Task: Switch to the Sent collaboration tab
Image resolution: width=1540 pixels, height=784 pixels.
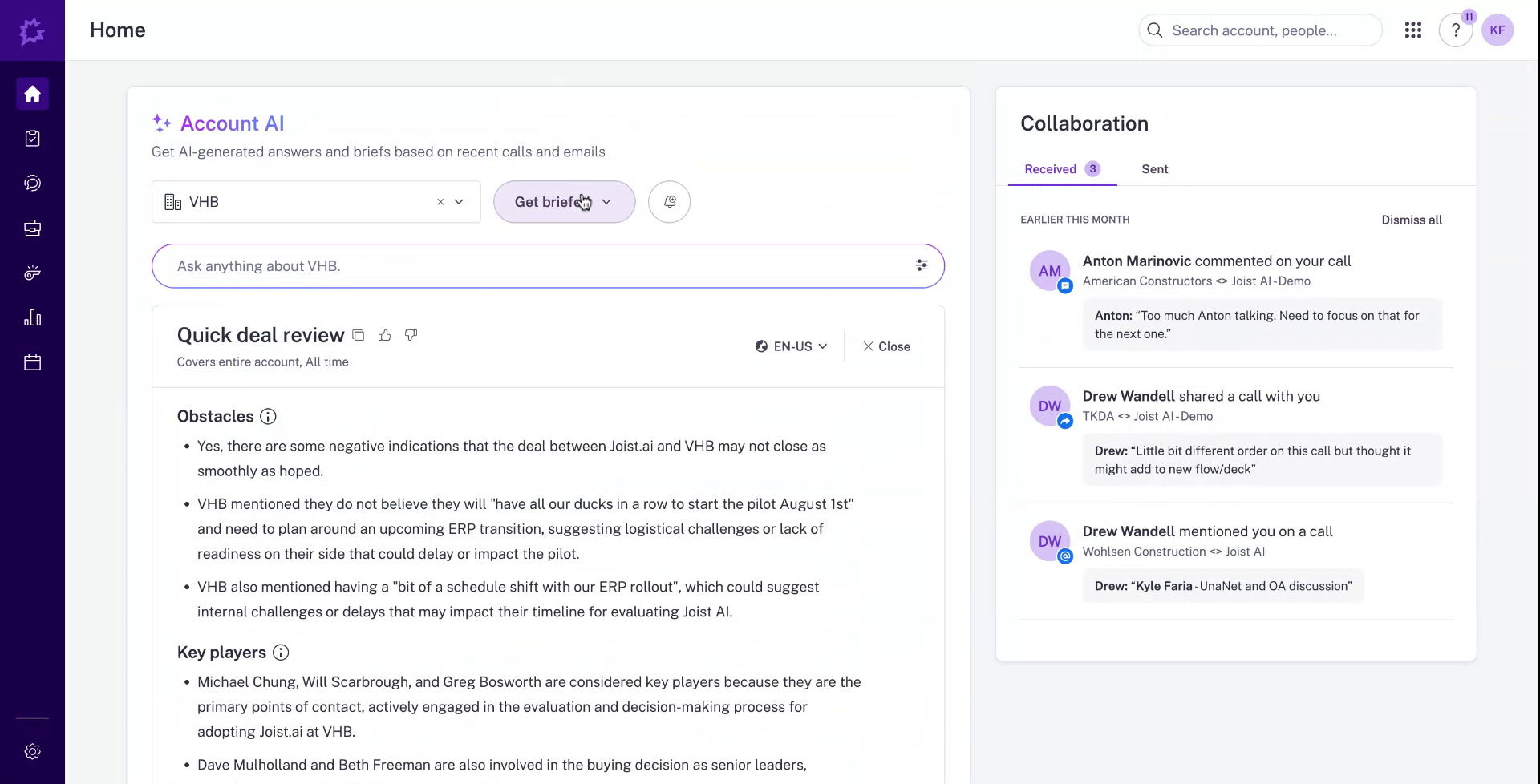Action: 1154,168
